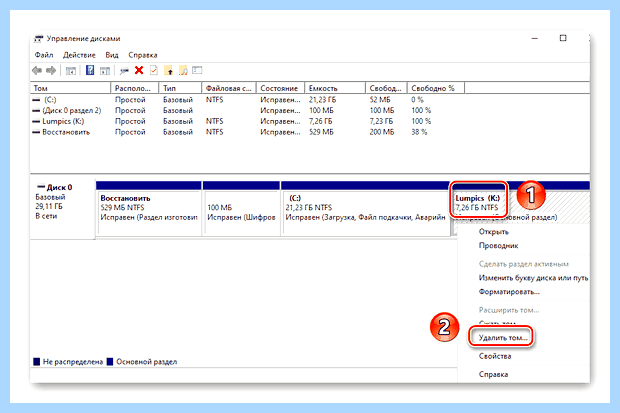Sort by the Состояние column header
The height and width of the screenshot is (413, 620).
pyautogui.click(x=280, y=88)
